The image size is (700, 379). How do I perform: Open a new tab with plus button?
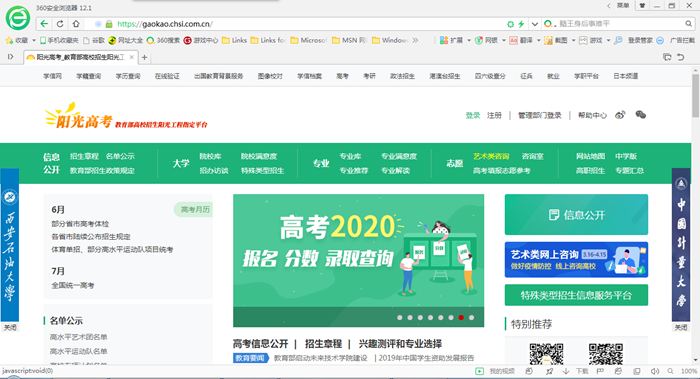pos(144,57)
